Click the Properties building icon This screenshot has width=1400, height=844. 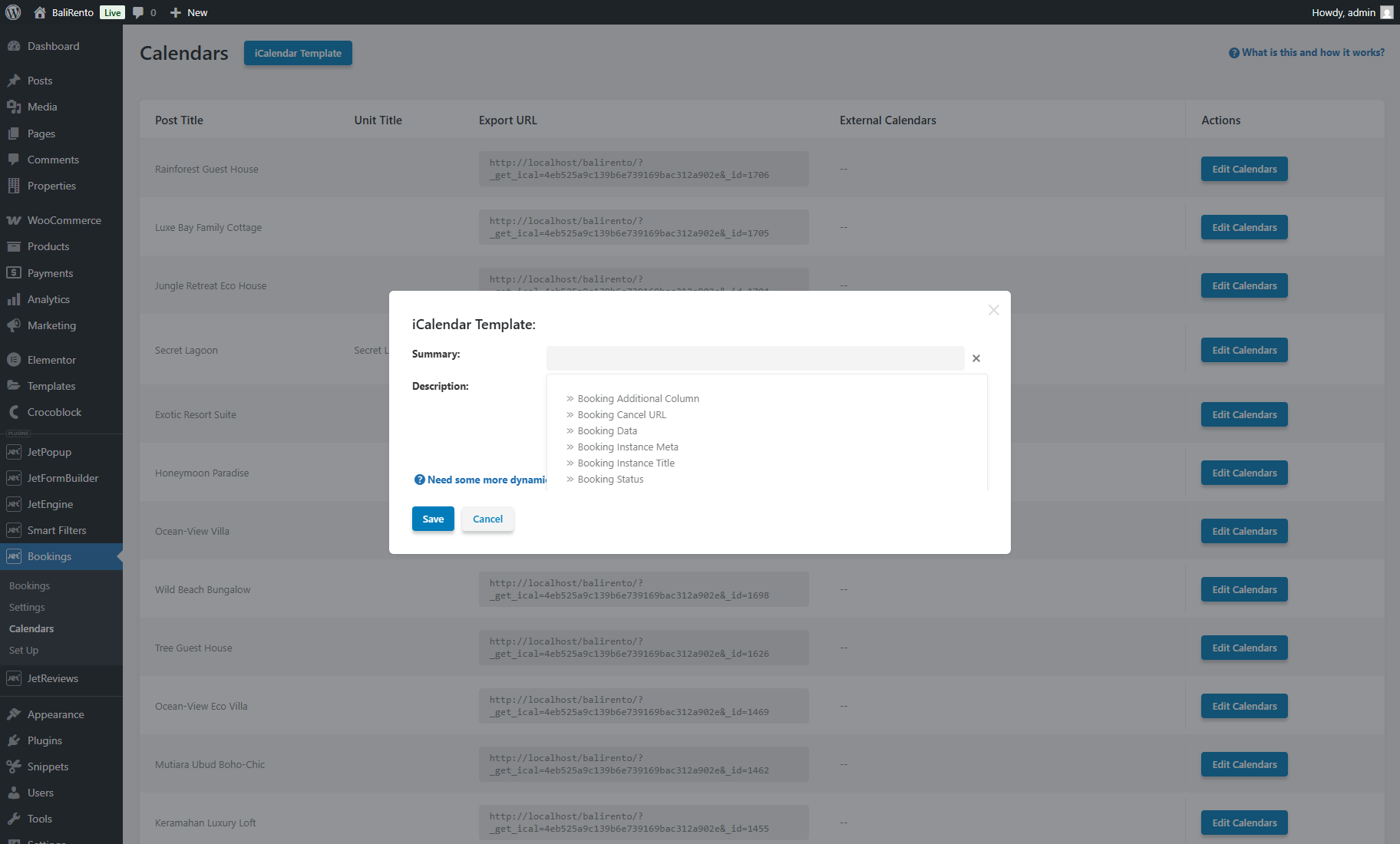pyautogui.click(x=14, y=186)
